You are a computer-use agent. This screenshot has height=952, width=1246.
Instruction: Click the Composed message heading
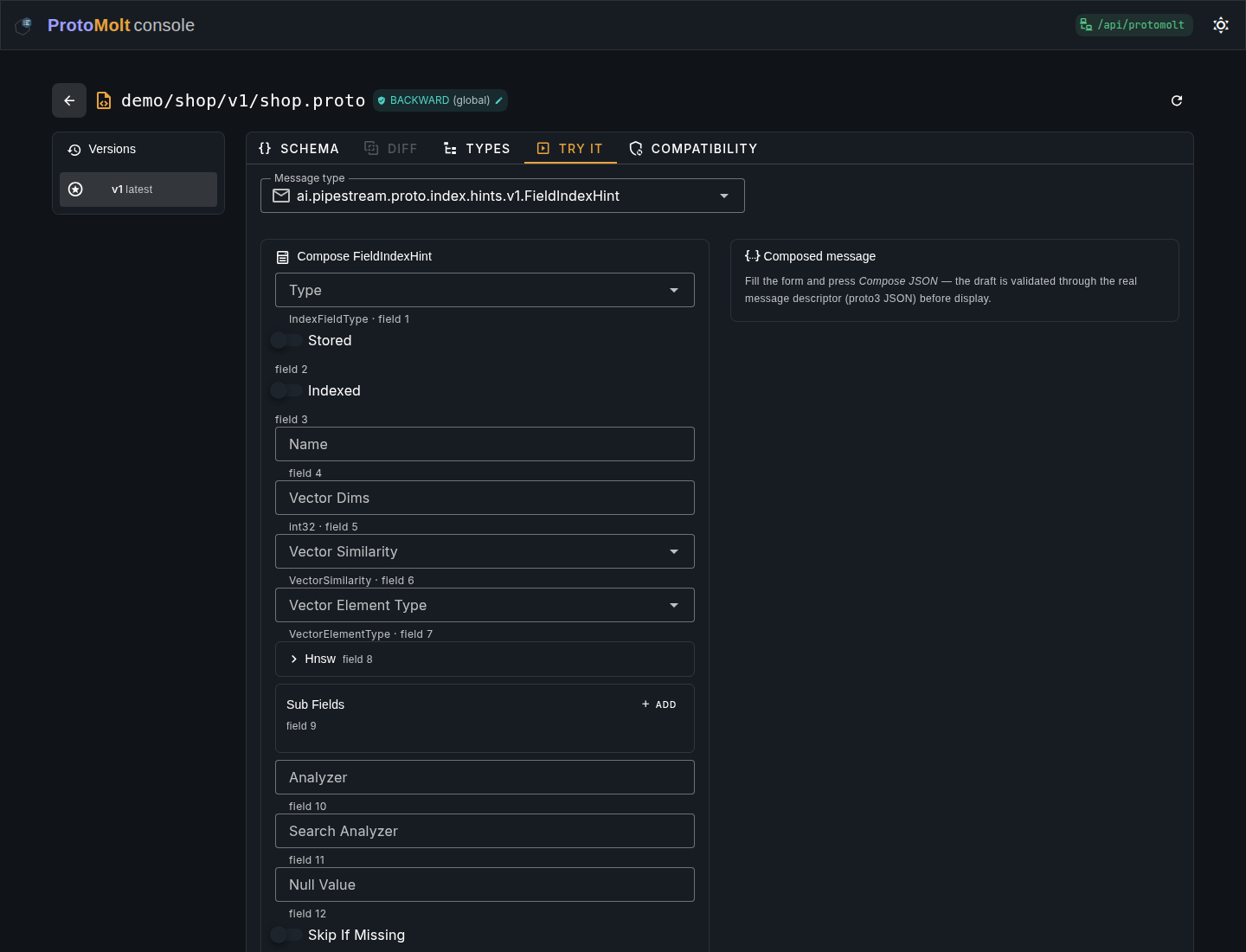819,256
